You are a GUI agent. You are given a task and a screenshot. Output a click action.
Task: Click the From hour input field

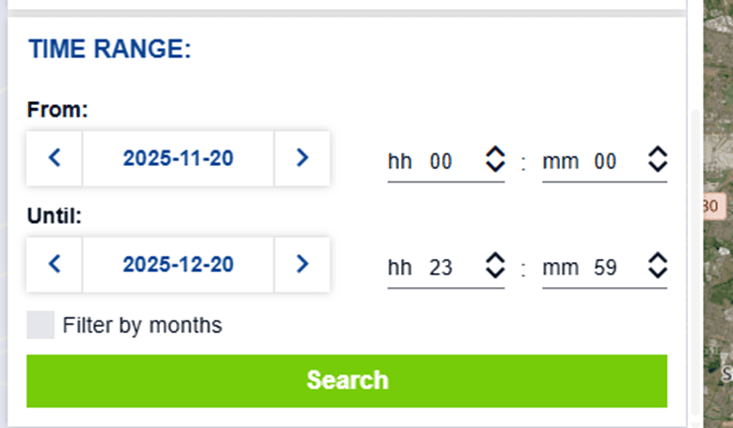(x=442, y=161)
